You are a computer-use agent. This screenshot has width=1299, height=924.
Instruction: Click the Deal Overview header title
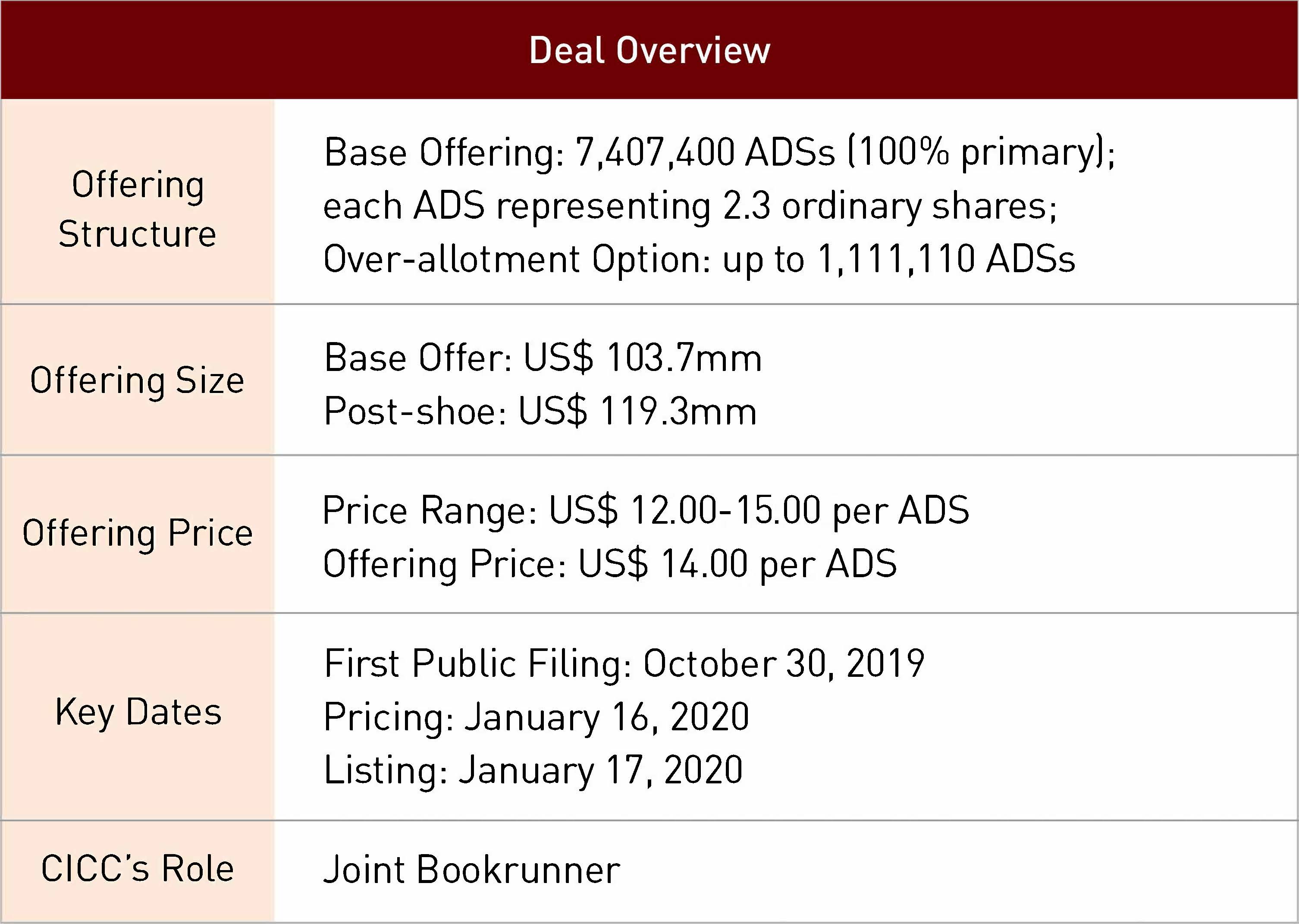pyautogui.click(x=649, y=50)
